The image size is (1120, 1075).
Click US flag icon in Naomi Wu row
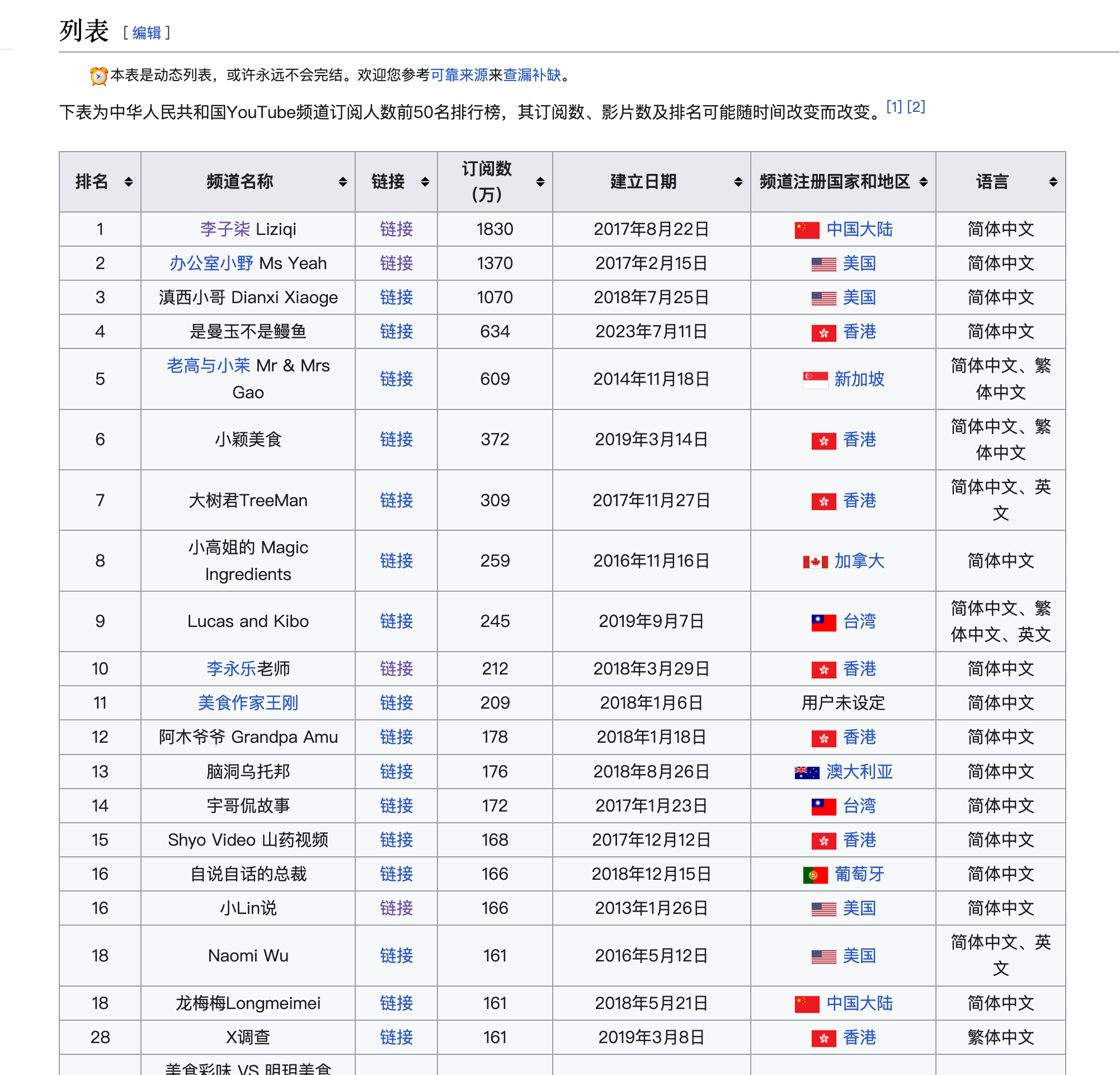click(823, 957)
